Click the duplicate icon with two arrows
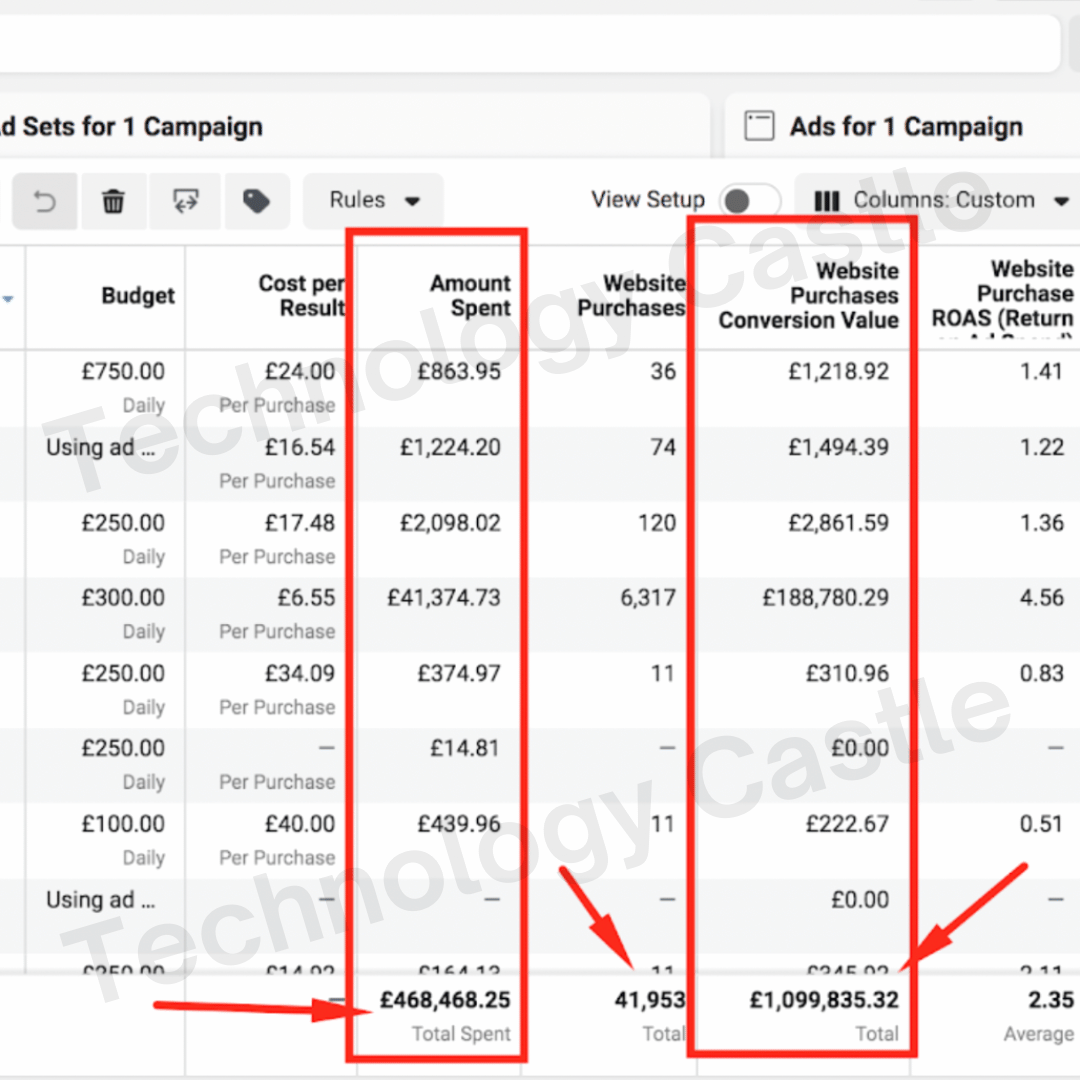Image resolution: width=1080 pixels, height=1080 pixels. click(185, 200)
